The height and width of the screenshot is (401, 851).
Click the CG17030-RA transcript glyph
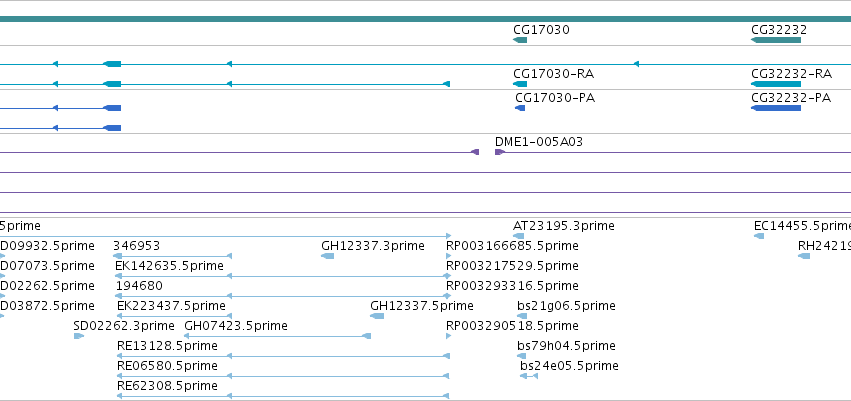(x=520, y=84)
